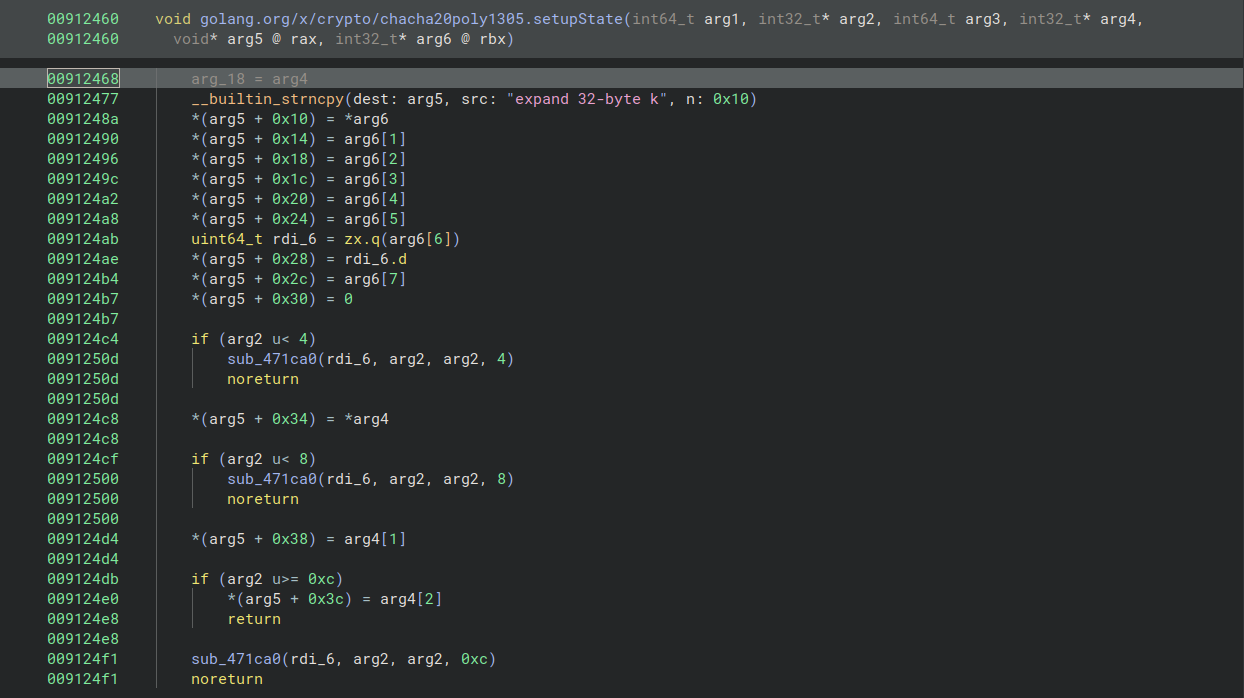Click sub_471ca0 call with argument 8

click(x=272, y=479)
